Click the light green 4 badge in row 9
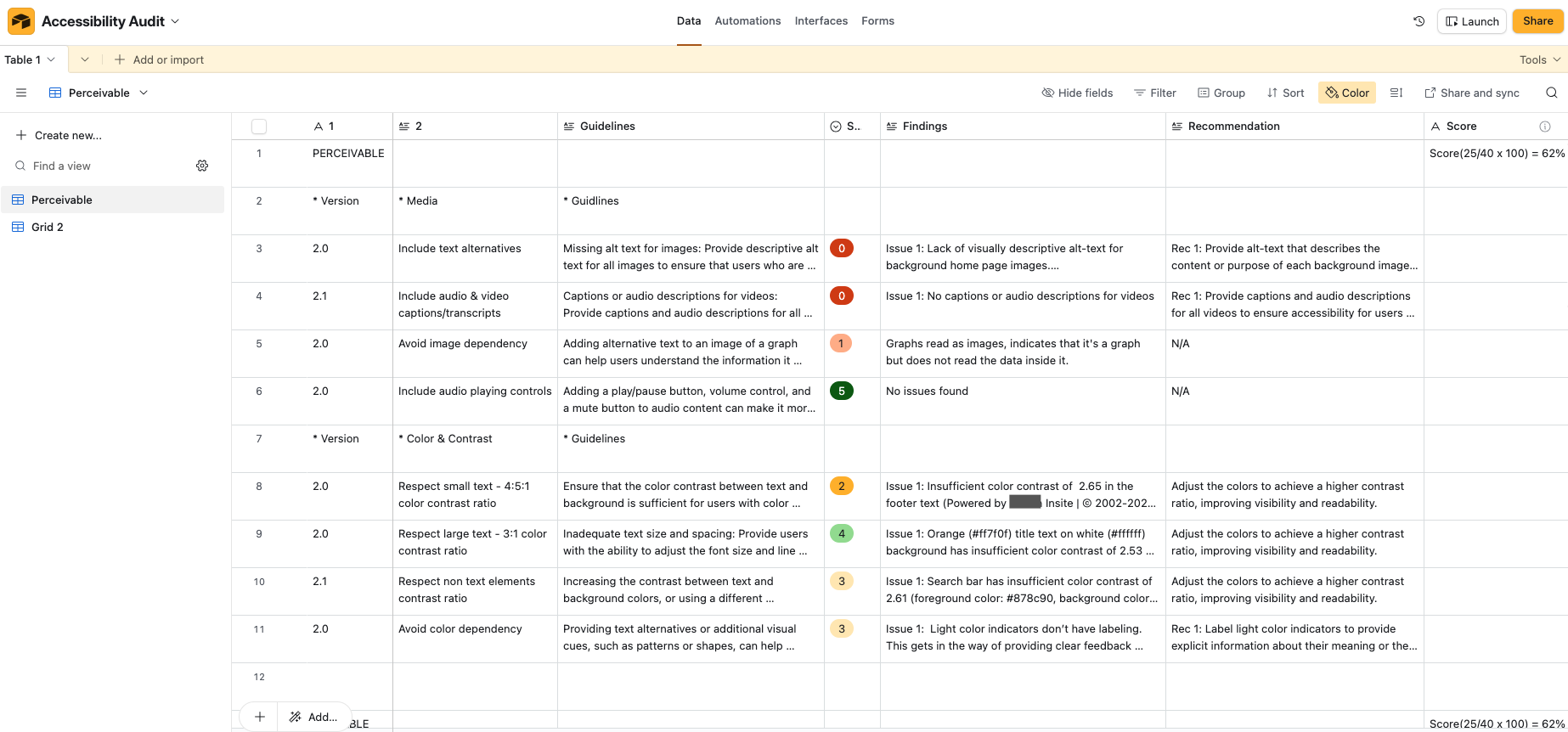Image resolution: width=1568 pixels, height=732 pixels. point(841,534)
